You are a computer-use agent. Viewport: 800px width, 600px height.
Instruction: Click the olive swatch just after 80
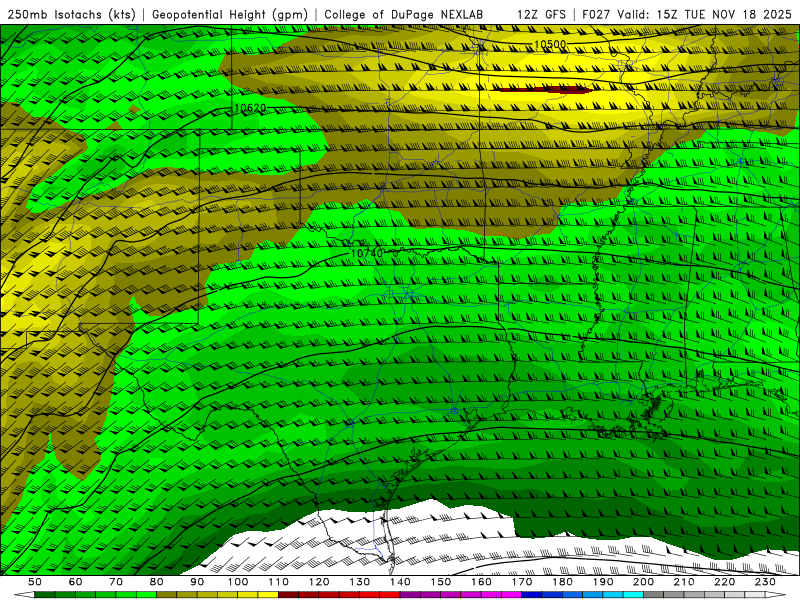[x=167, y=595]
